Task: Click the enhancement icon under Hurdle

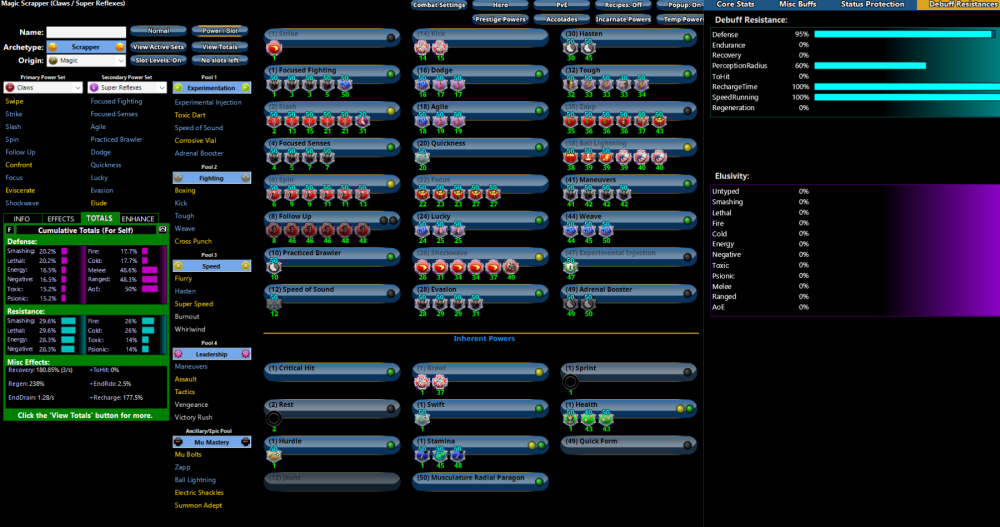Action: click(273, 454)
